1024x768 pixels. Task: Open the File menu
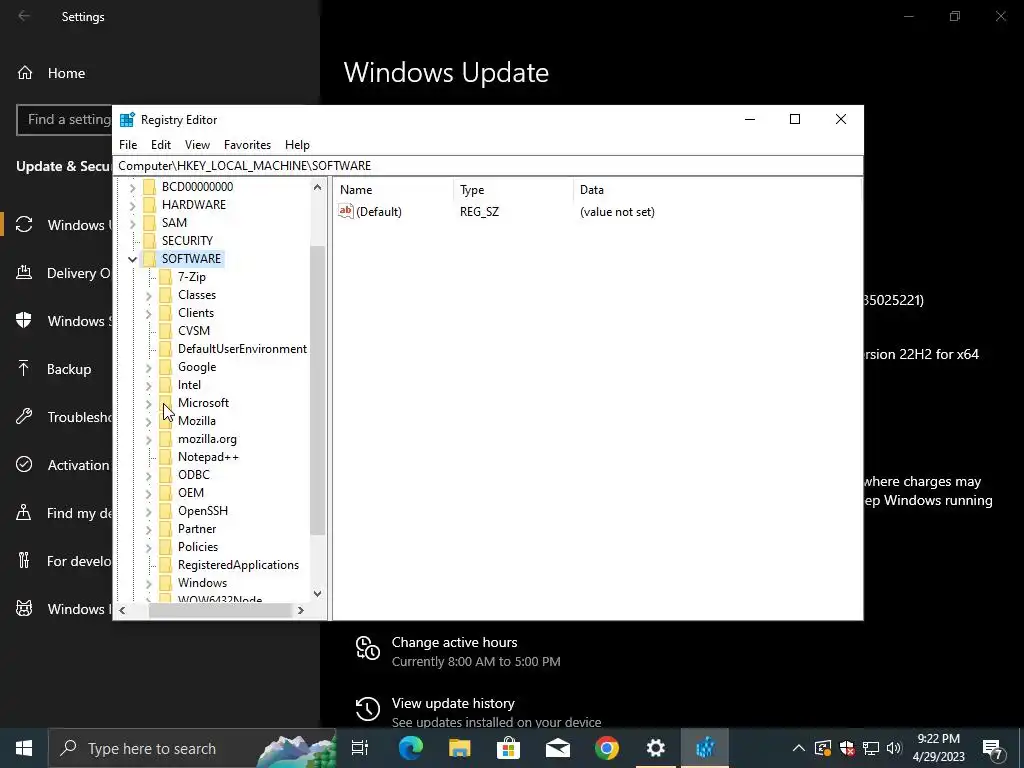click(128, 145)
